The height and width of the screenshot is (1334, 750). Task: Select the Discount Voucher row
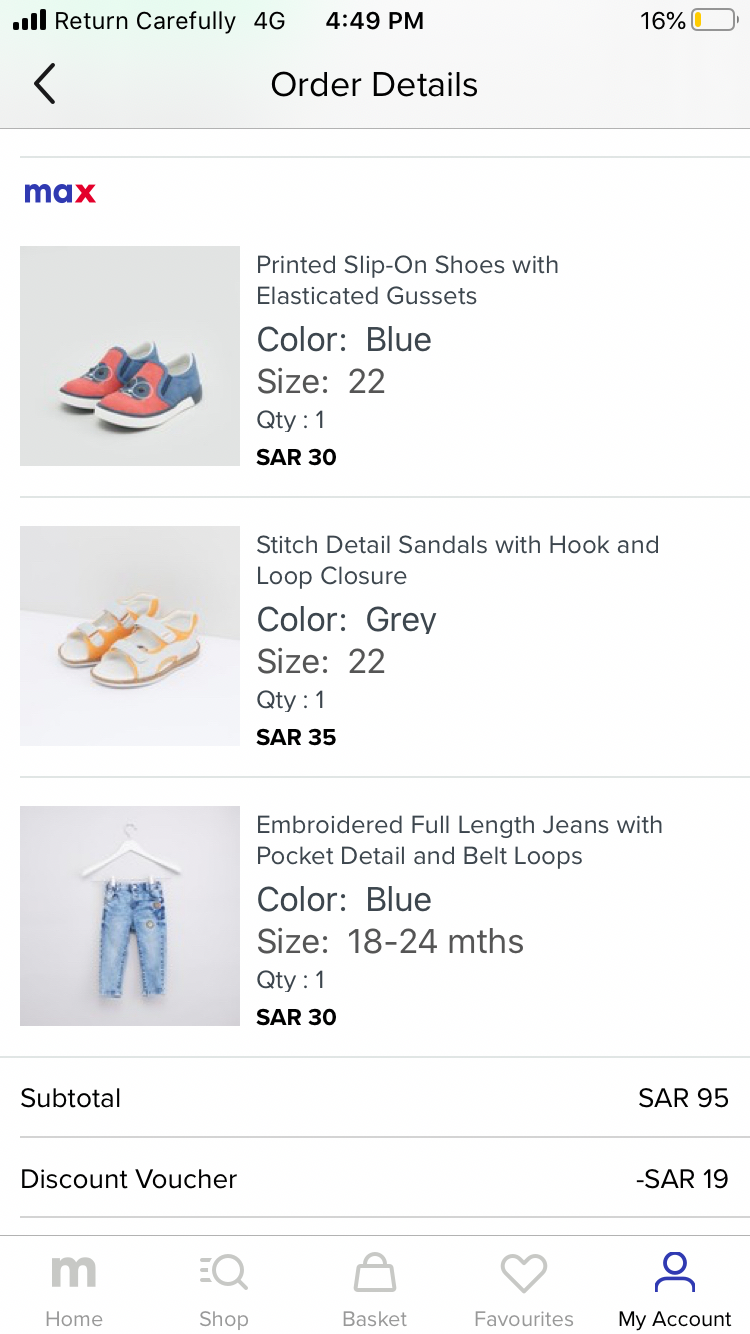click(375, 1179)
